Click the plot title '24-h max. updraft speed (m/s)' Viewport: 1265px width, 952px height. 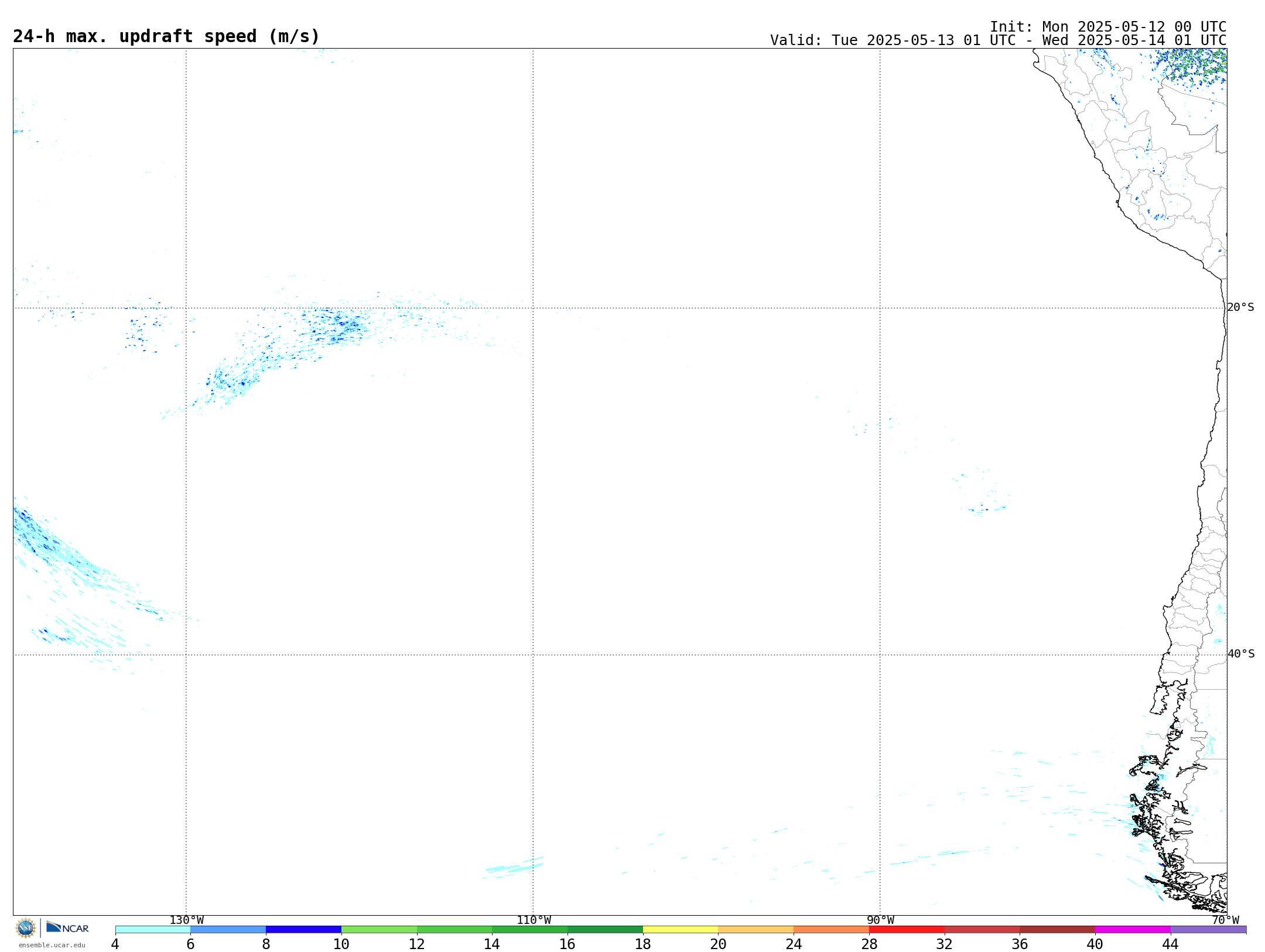(166, 36)
